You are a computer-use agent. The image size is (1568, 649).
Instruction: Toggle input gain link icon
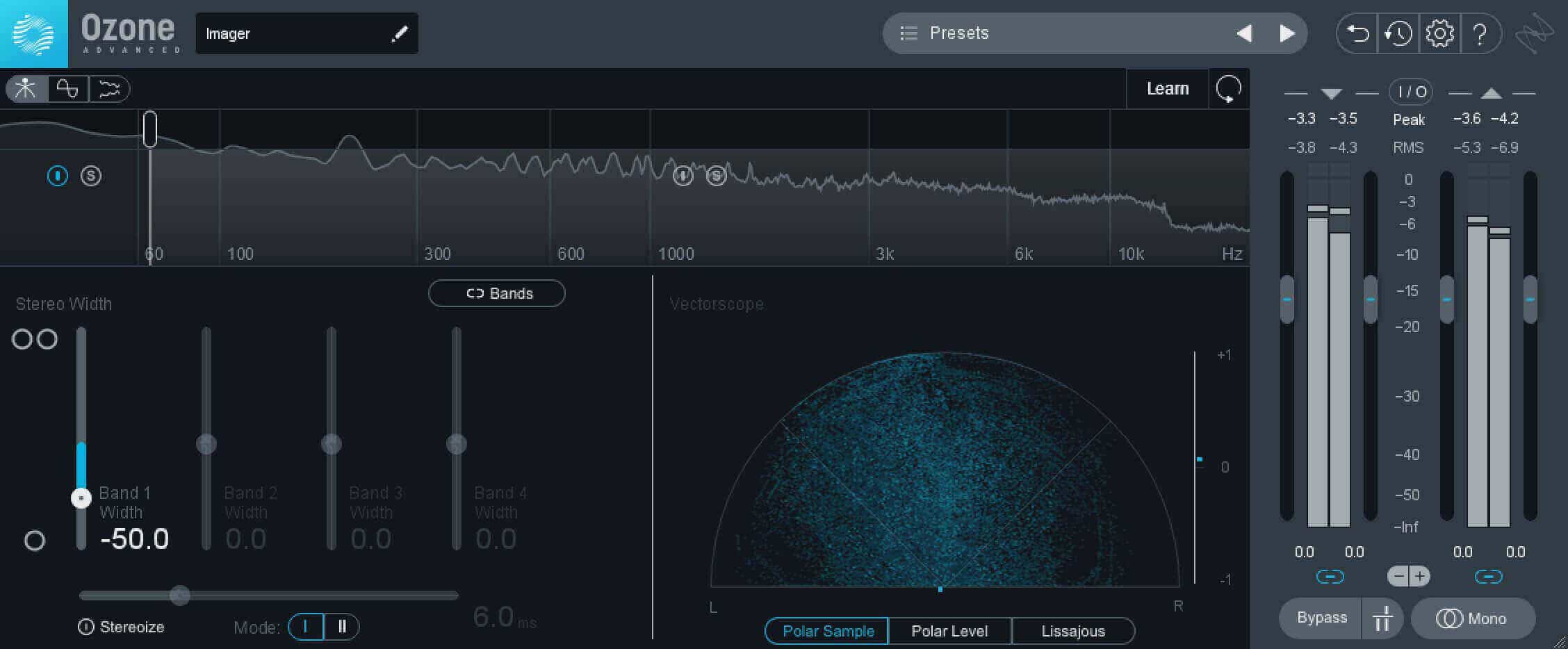pyautogui.click(x=1330, y=577)
